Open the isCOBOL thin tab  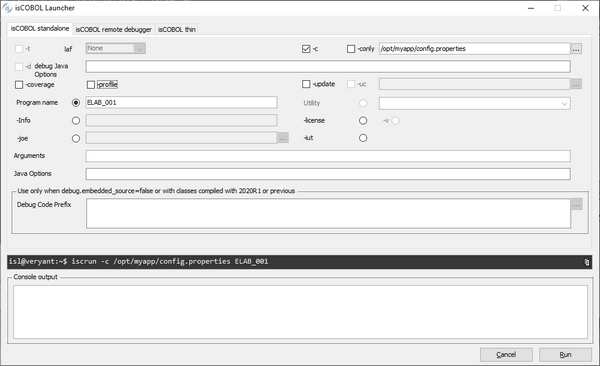pos(176,29)
